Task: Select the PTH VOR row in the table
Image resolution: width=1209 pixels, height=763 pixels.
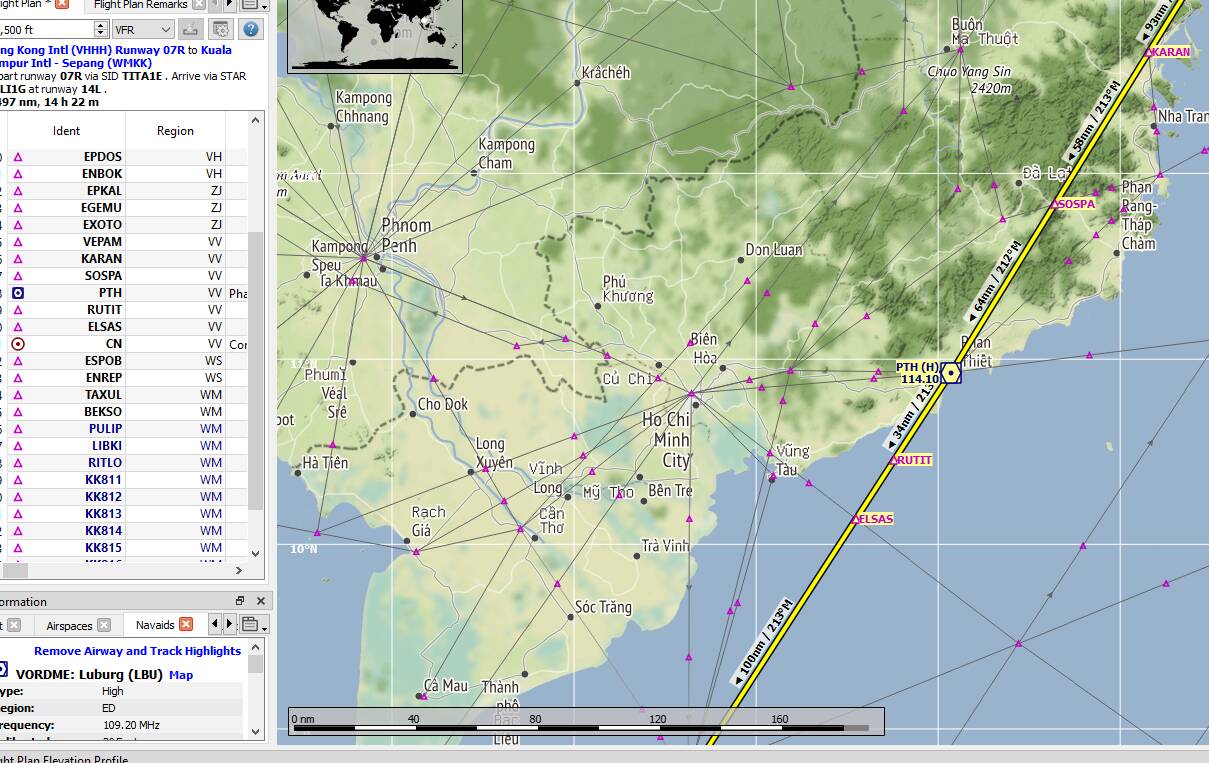Action: [124, 293]
